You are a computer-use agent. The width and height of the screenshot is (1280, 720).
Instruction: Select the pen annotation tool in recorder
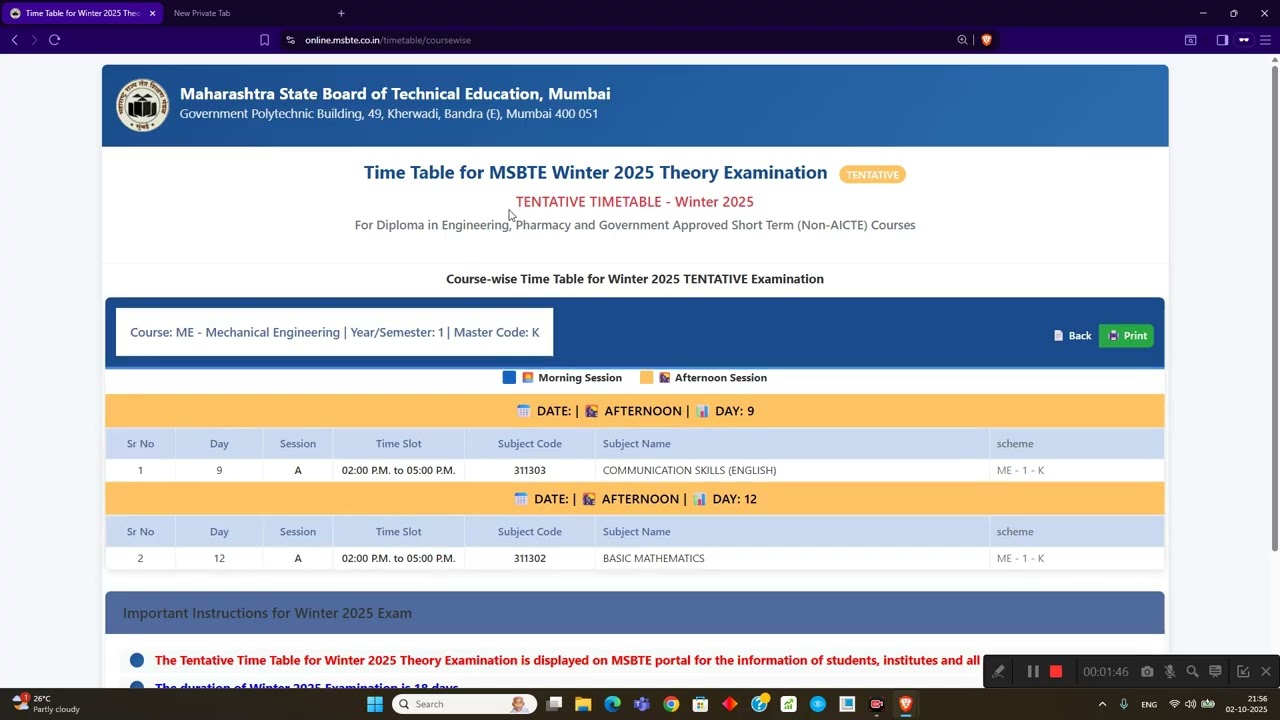tap(998, 672)
